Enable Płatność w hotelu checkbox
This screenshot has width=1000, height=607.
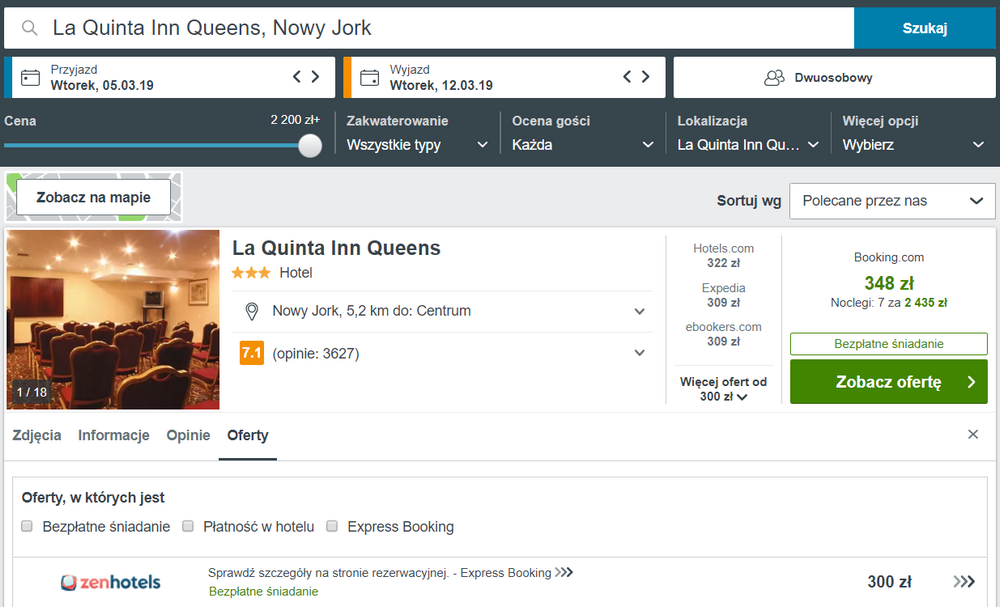188,526
